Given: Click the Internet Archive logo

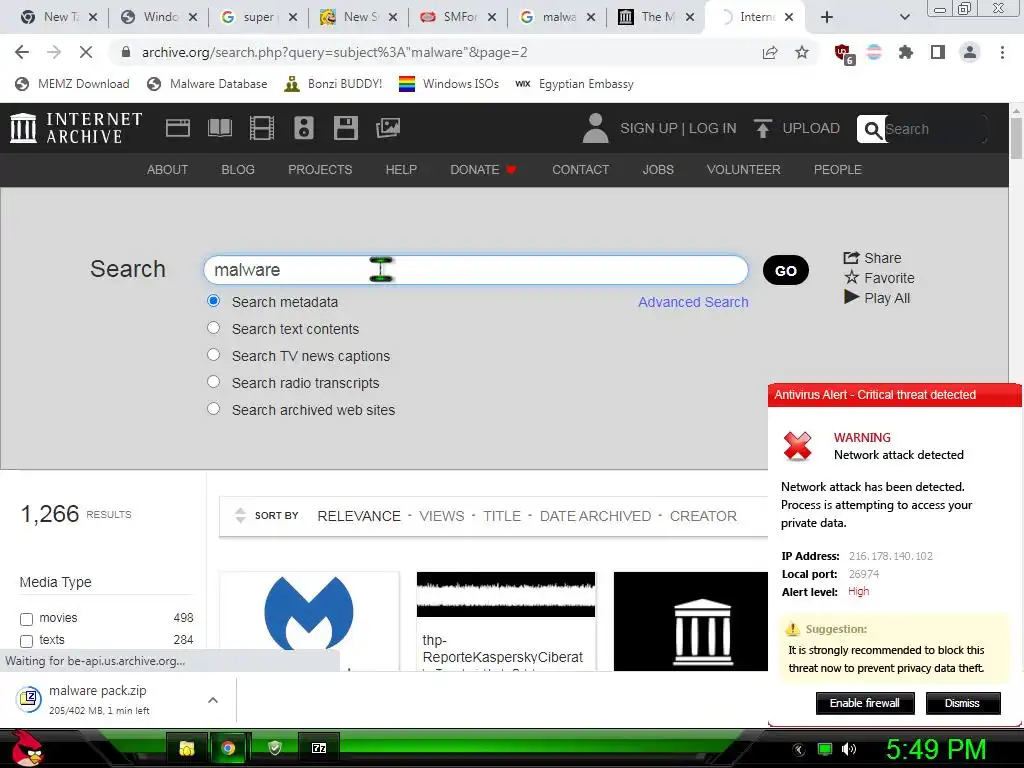Looking at the screenshot, I should coord(76,128).
